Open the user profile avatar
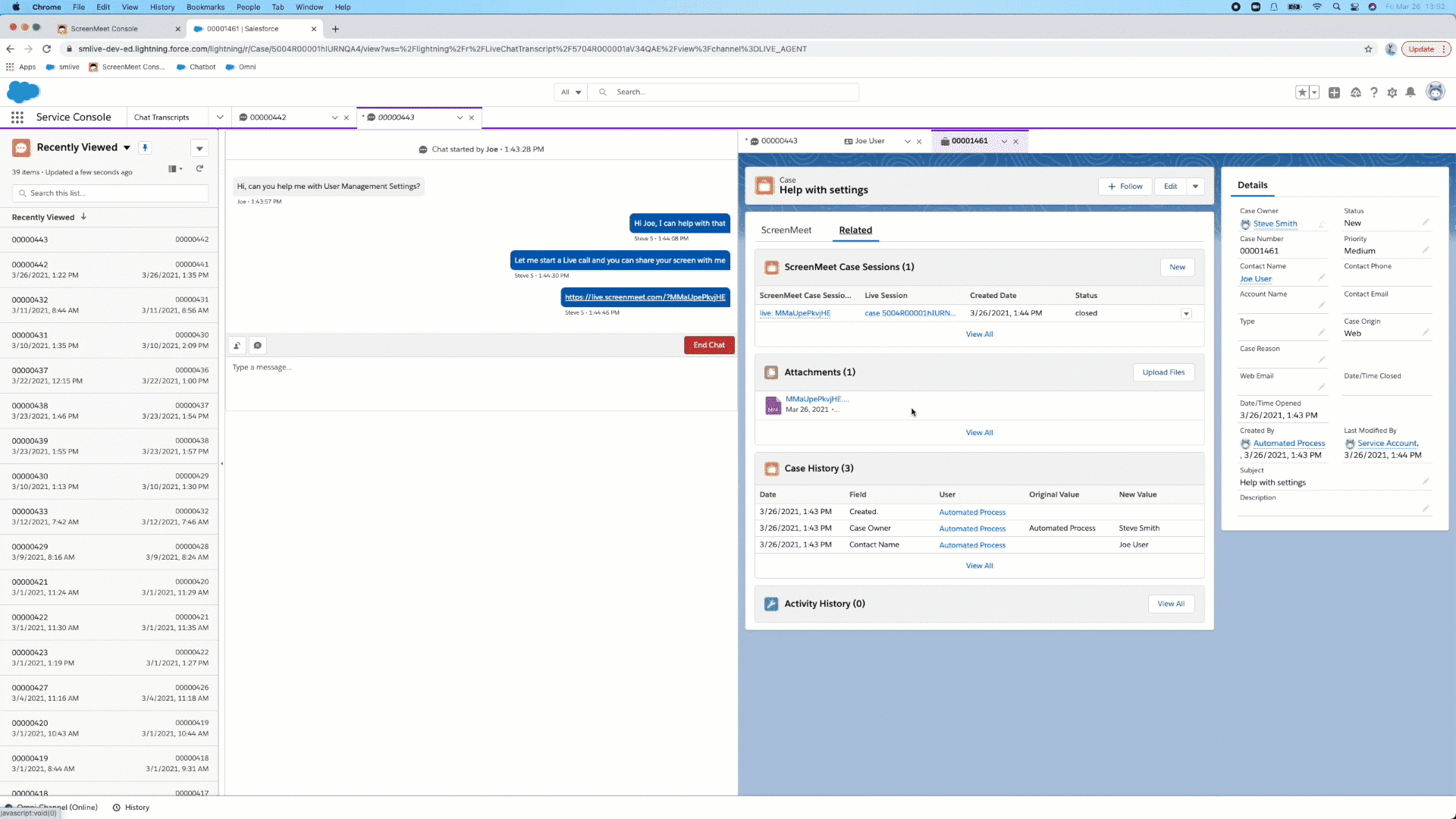The width and height of the screenshot is (1456, 819). click(x=1435, y=92)
